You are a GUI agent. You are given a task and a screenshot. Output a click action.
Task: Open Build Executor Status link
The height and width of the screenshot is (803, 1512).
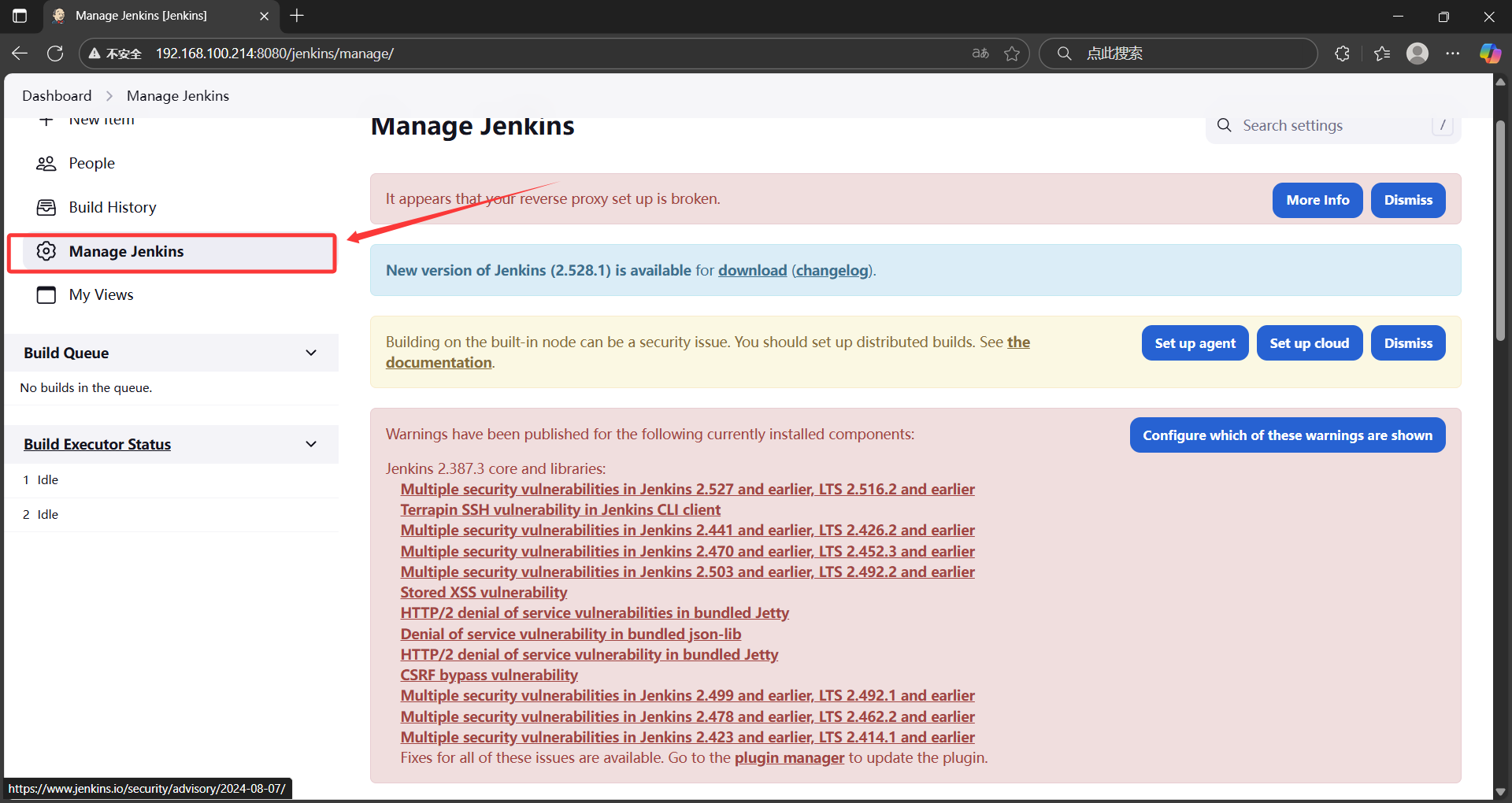point(97,444)
